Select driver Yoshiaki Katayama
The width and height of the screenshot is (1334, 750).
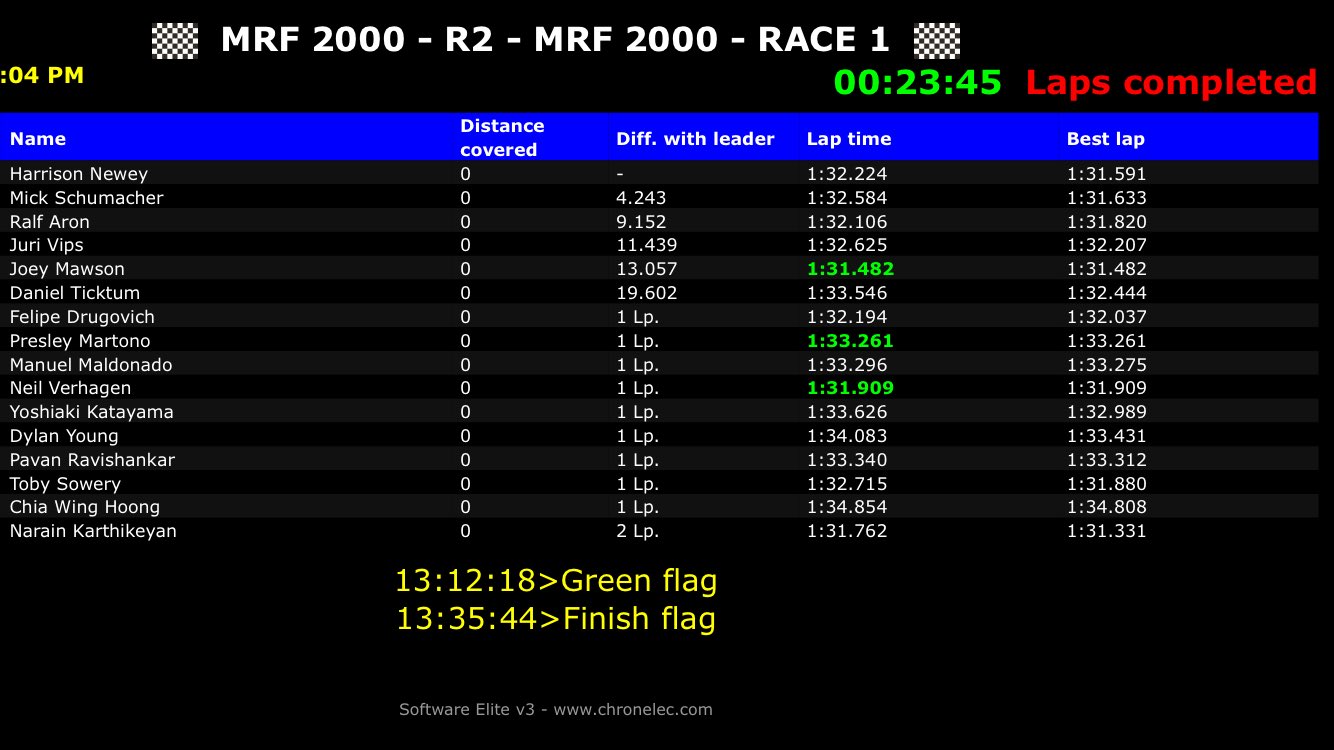(x=92, y=412)
